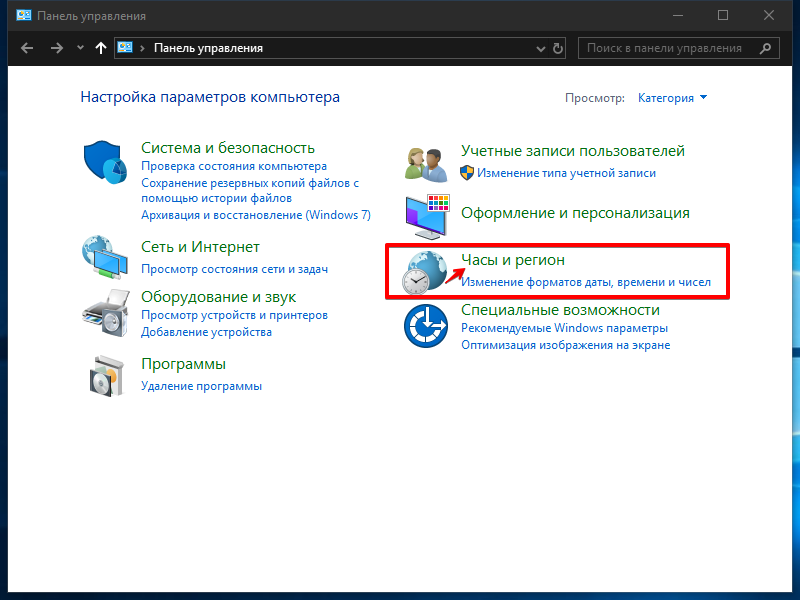
Task: Open the System and Security shield icon
Action: (105, 162)
